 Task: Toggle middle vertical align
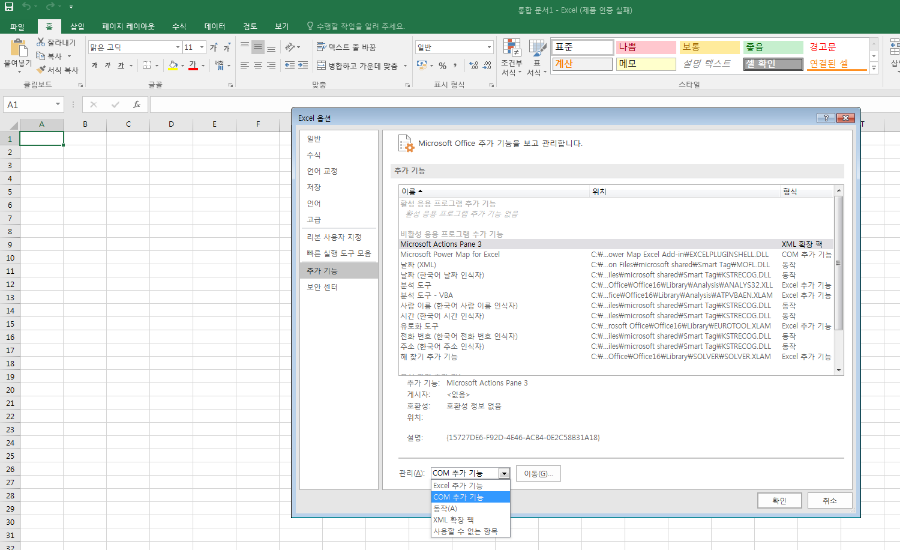(258, 47)
